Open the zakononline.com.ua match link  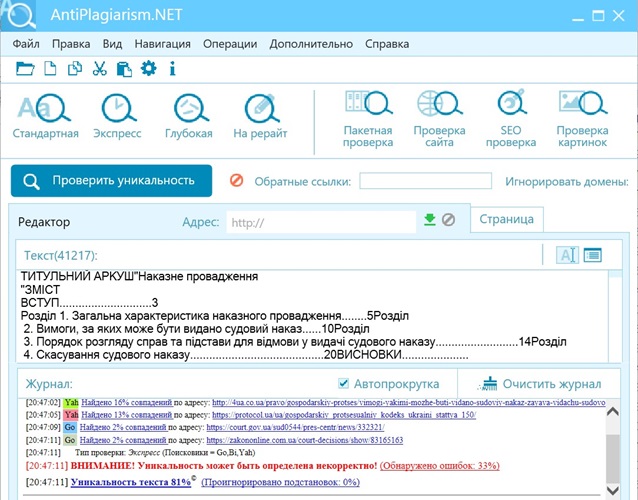click(x=305, y=440)
